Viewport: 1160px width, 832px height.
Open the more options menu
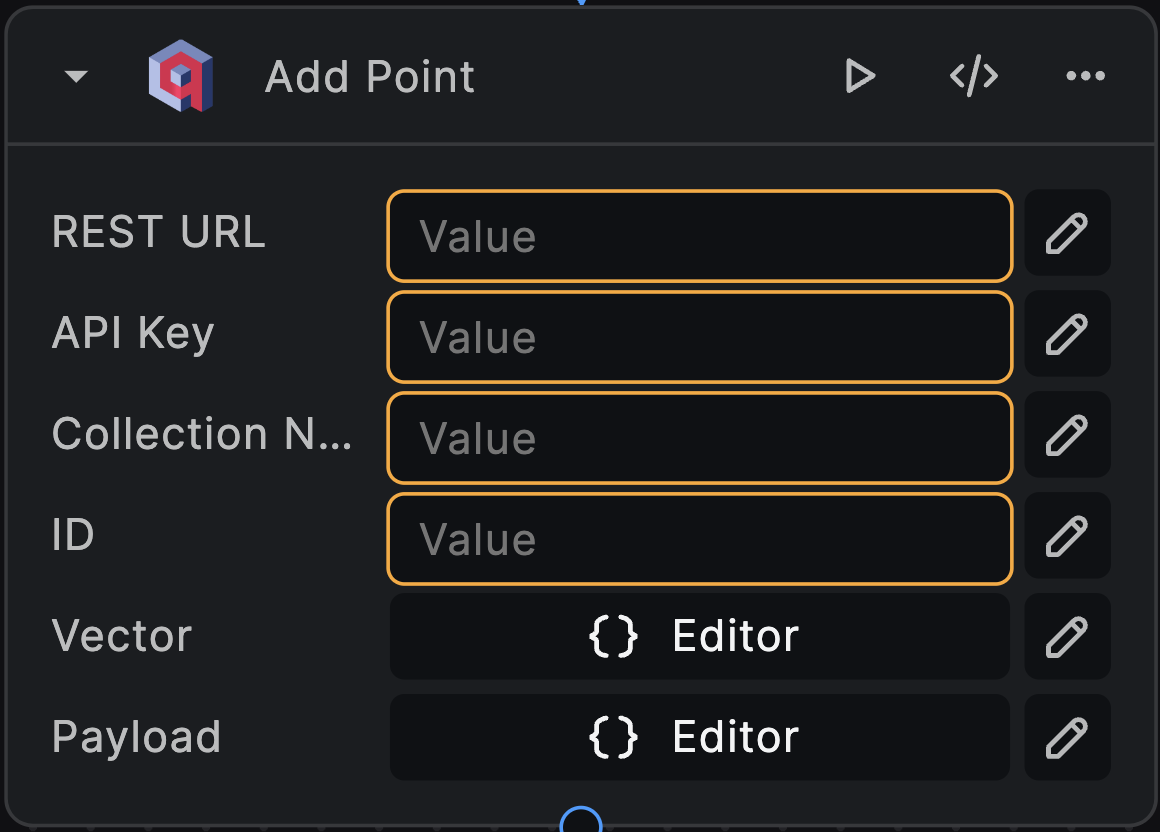[x=1086, y=75]
